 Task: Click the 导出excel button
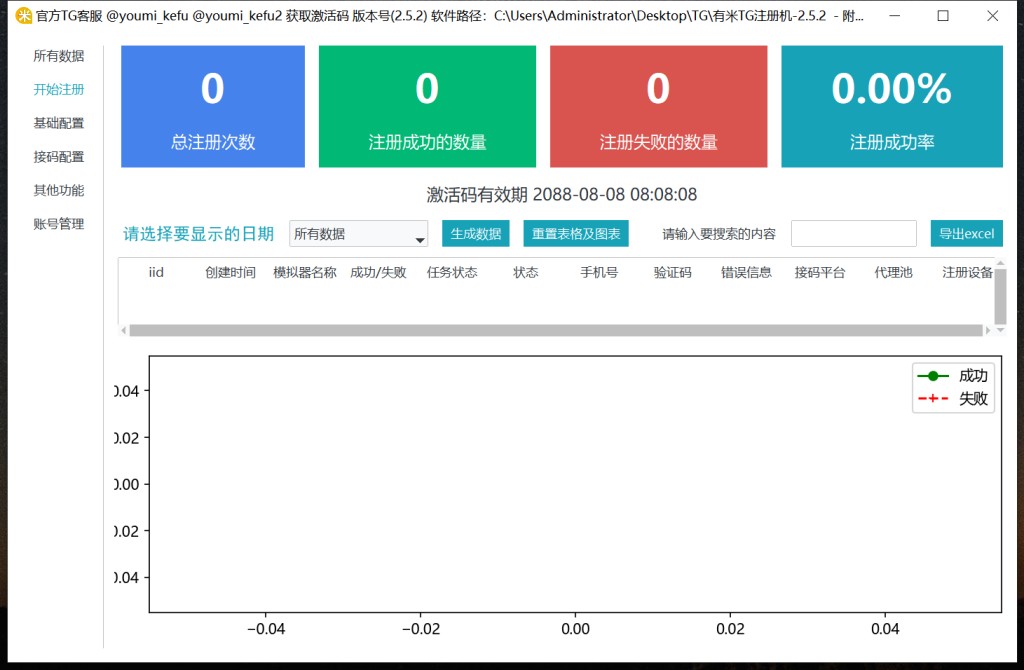(967, 234)
